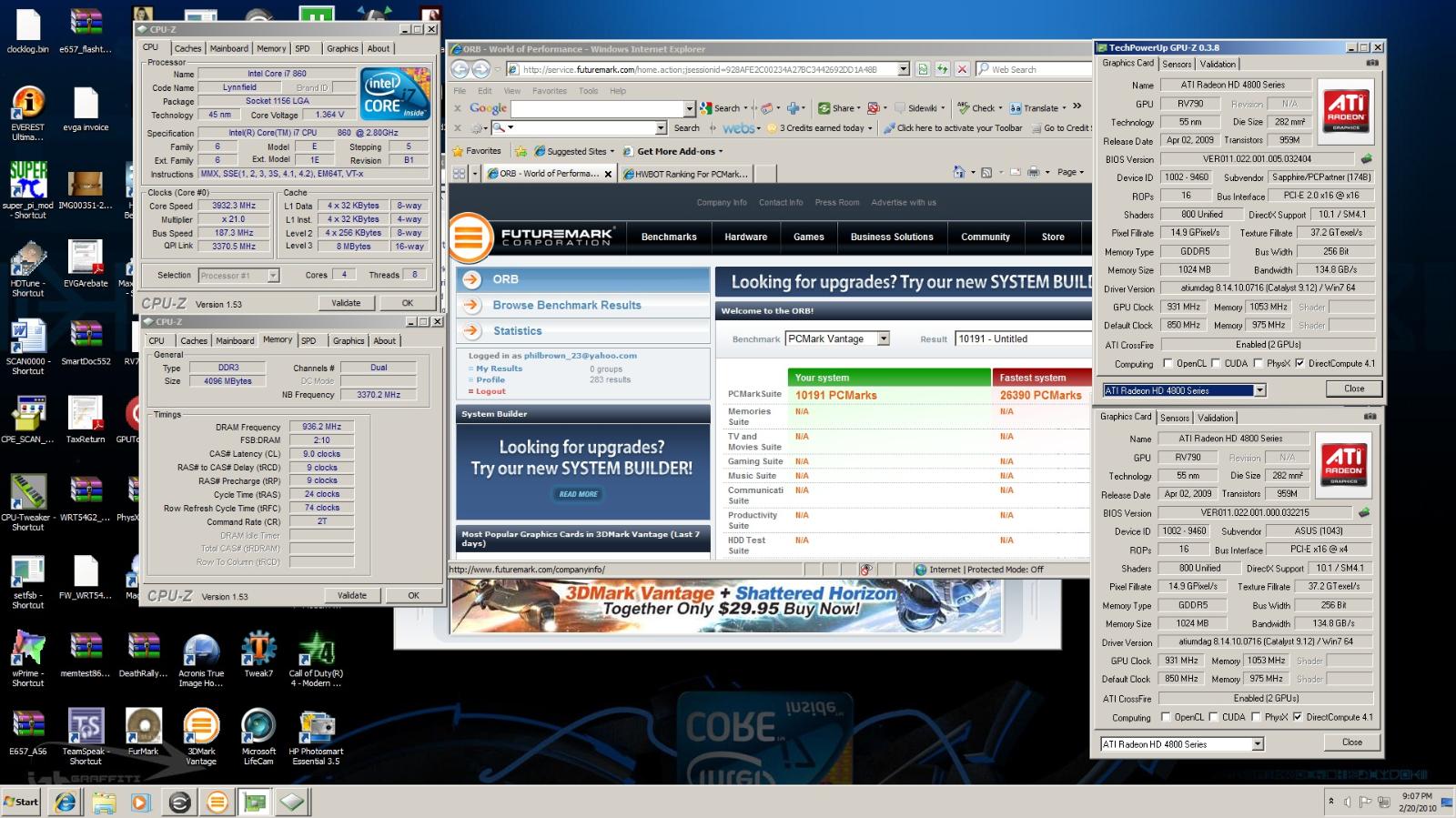Switch to Mainboard tab in bottom CPU-Z
This screenshot has height=818, width=1456.
click(235, 340)
